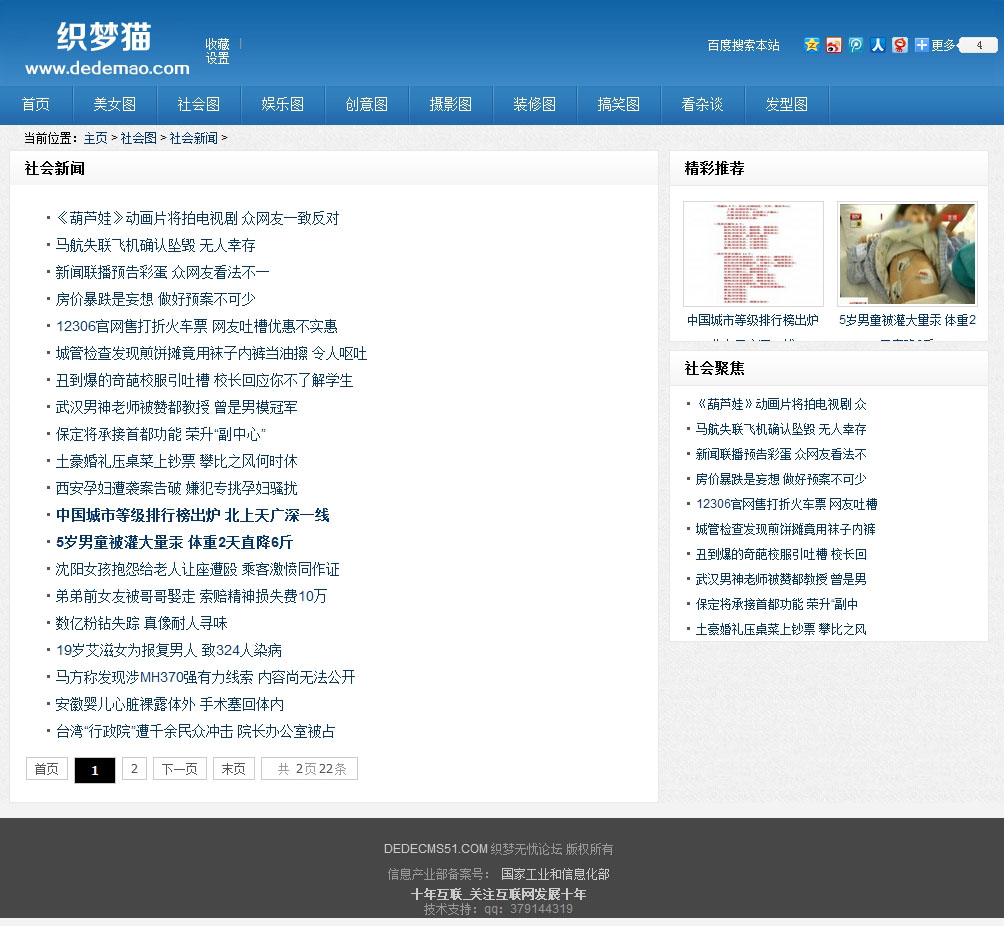Image resolution: width=1004 pixels, height=926 pixels.
Task: Click the red Sohu Weibo share icon
Action: tap(900, 45)
